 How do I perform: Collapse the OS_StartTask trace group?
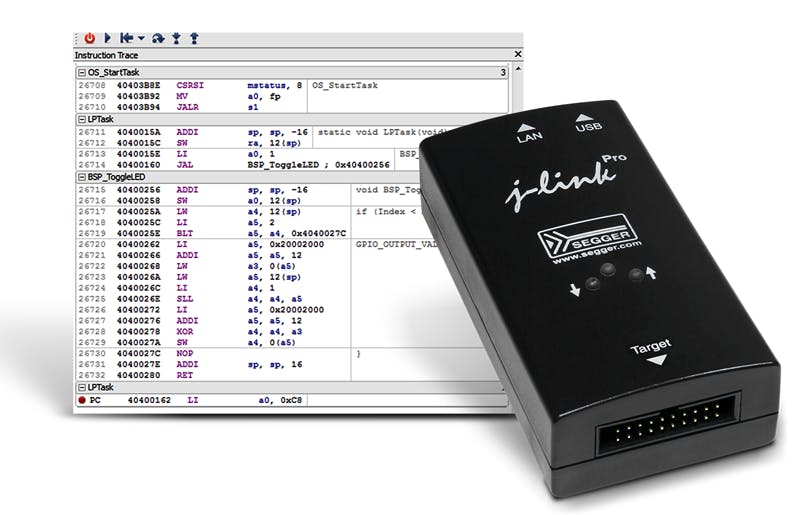[x=81, y=73]
